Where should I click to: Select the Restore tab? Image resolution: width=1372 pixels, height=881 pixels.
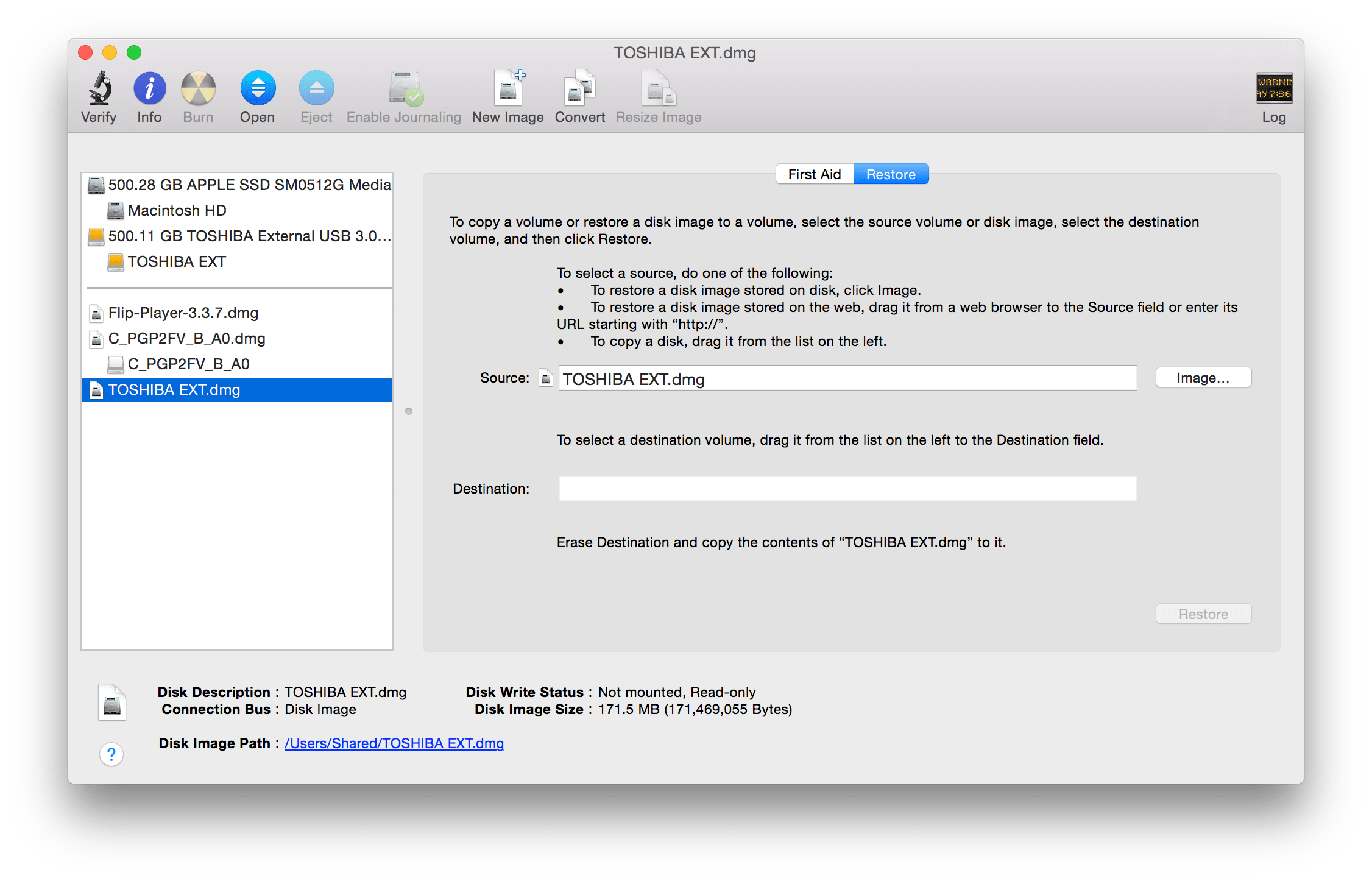tap(891, 174)
